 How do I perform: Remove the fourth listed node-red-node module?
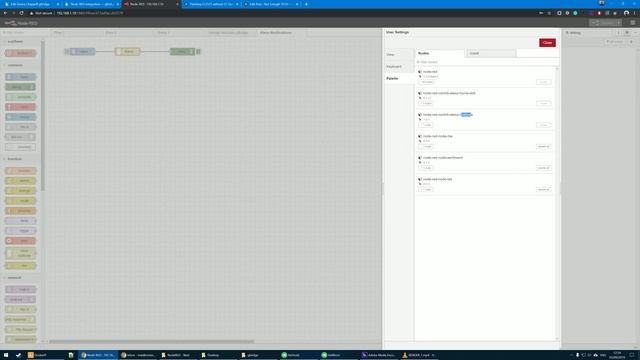[x=543, y=146]
